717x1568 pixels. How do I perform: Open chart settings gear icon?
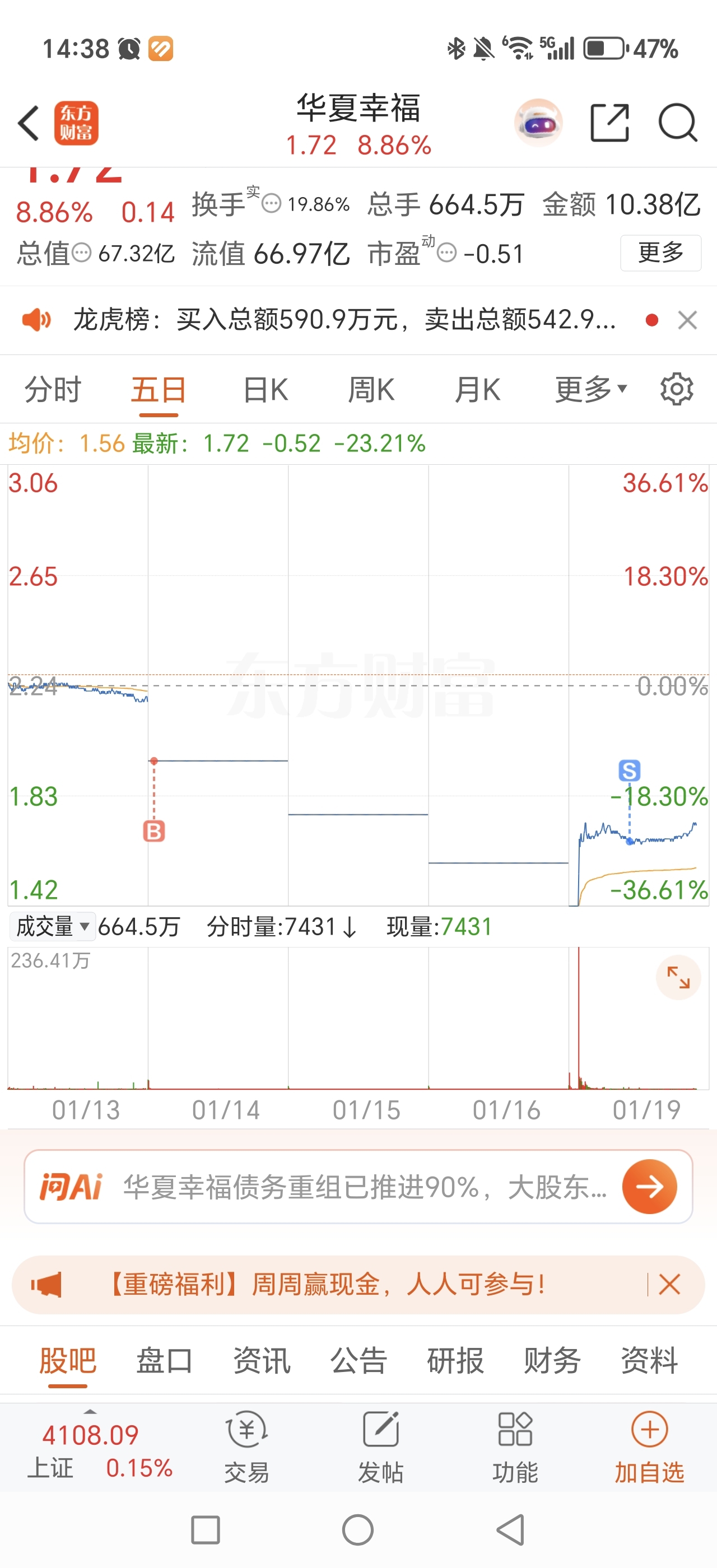coord(676,390)
